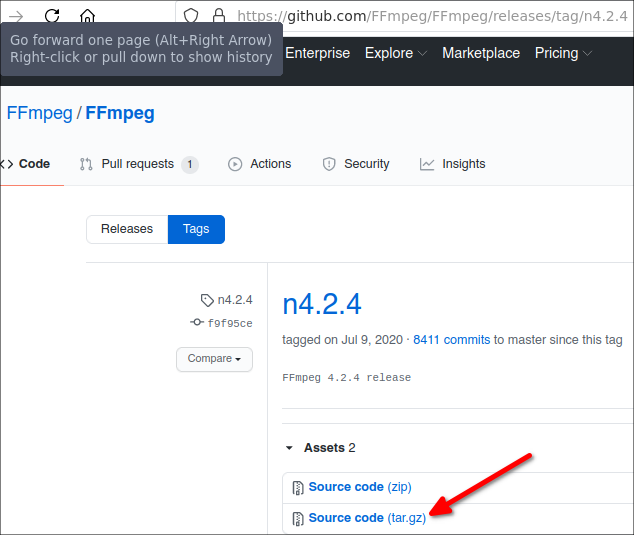Viewport: 634px width, 535px height.
Task: Click the Insights graph icon
Action: (x=427, y=164)
